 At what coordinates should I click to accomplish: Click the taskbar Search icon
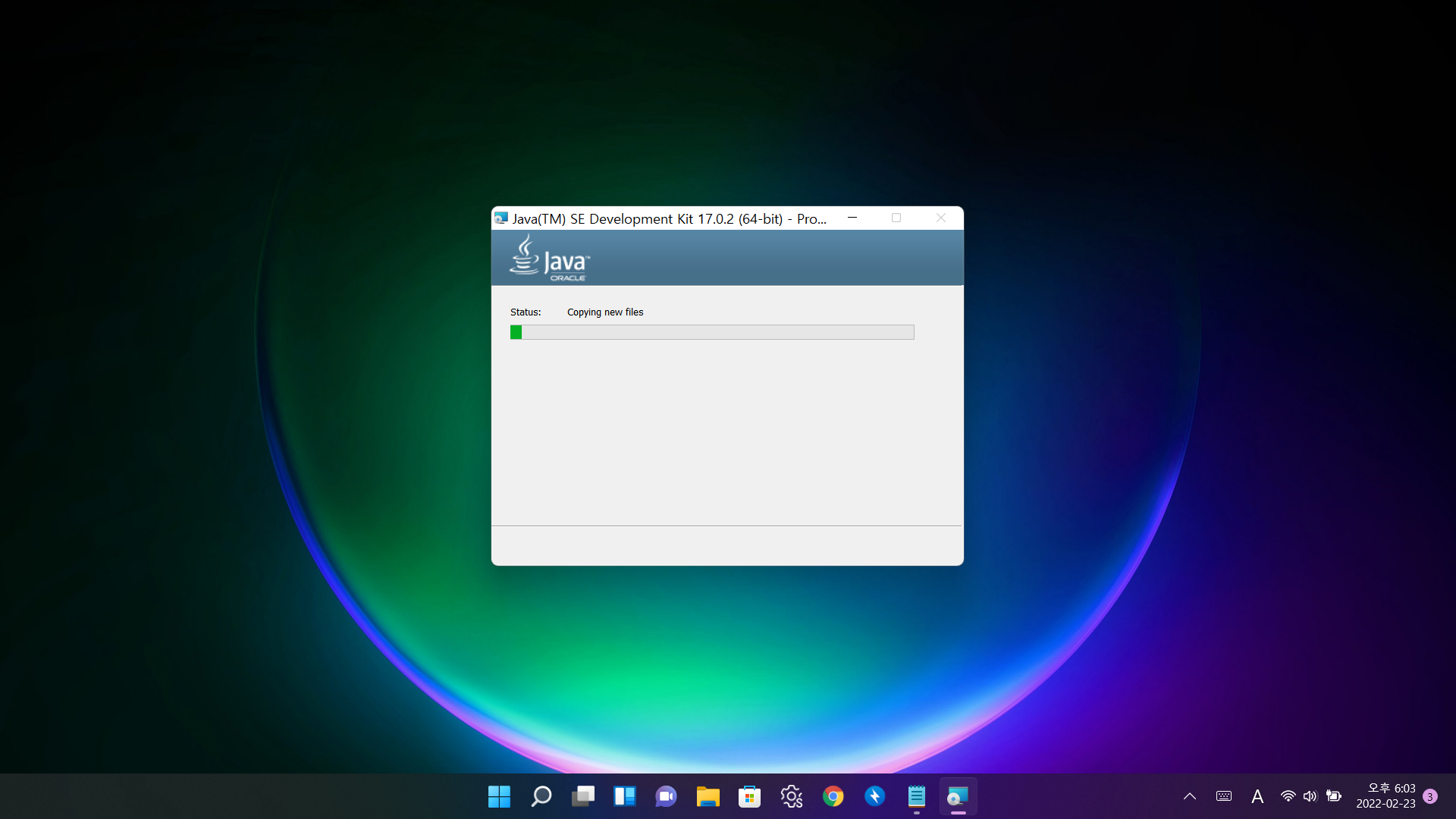[541, 796]
